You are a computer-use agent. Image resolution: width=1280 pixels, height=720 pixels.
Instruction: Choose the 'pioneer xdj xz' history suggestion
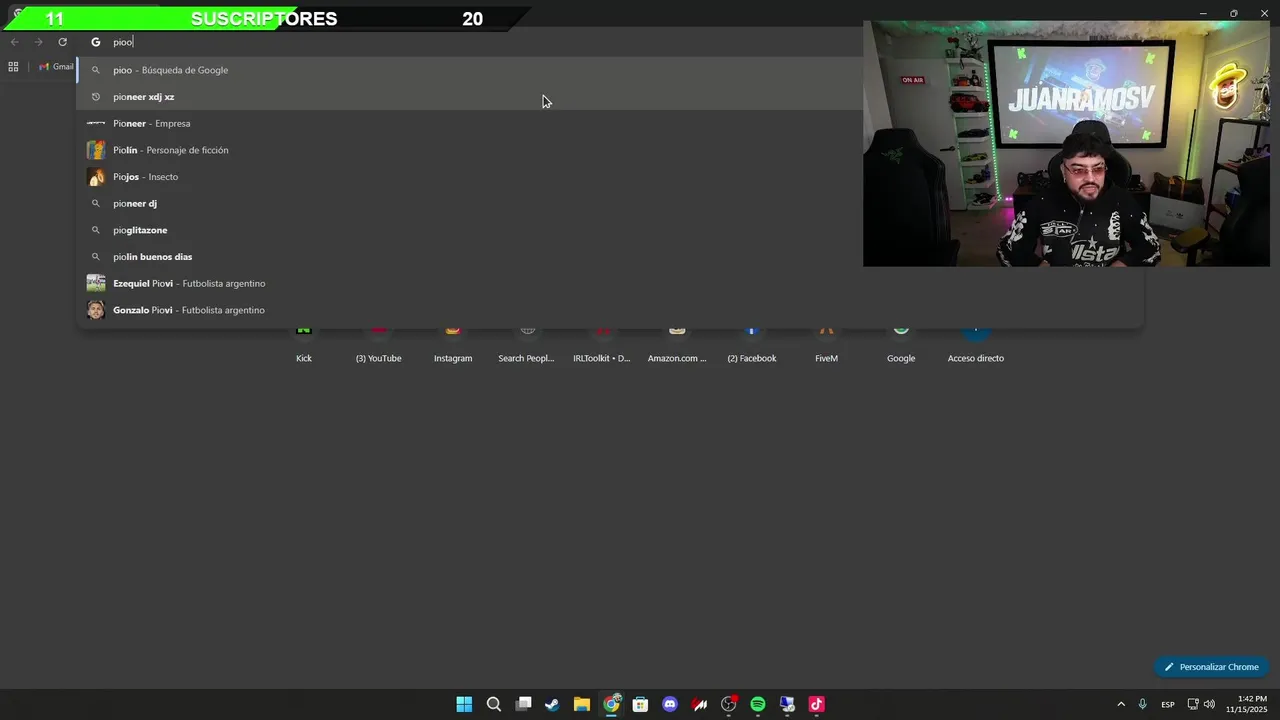[x=470, y=97]
